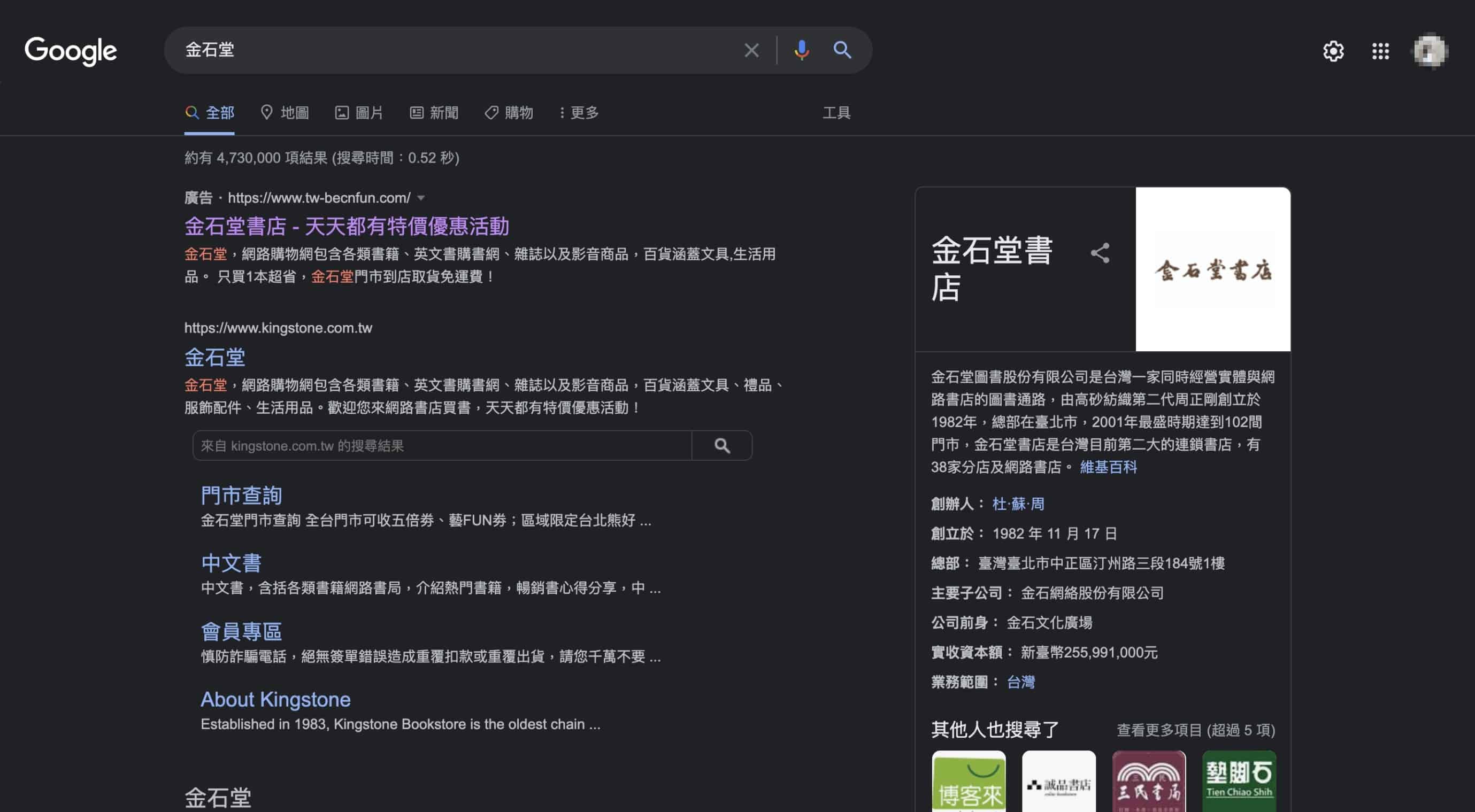The width and height of the screenshot is (1475, 812).
Task: Clear the search box with X icon
Action: coord(751,50)
